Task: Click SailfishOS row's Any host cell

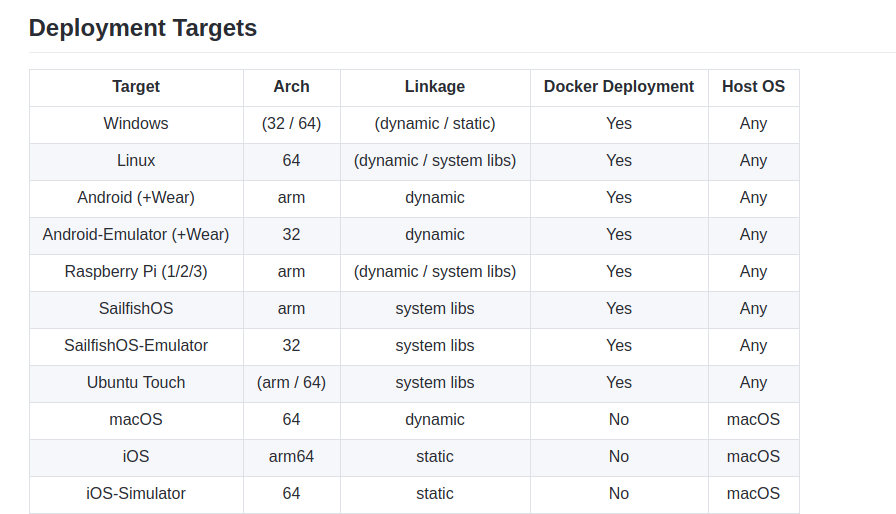Action: click(x=753, y=309)
